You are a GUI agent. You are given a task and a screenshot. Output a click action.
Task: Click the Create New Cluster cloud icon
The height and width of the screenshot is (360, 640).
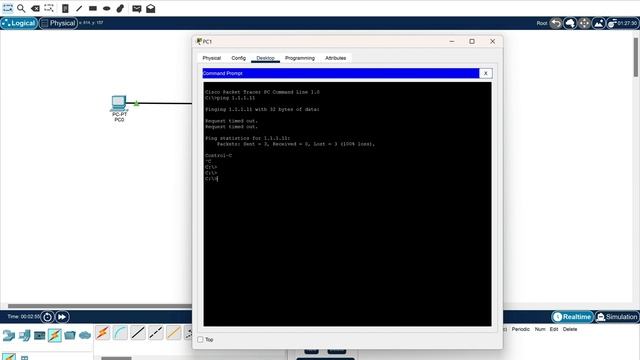[x=570, y=23]
